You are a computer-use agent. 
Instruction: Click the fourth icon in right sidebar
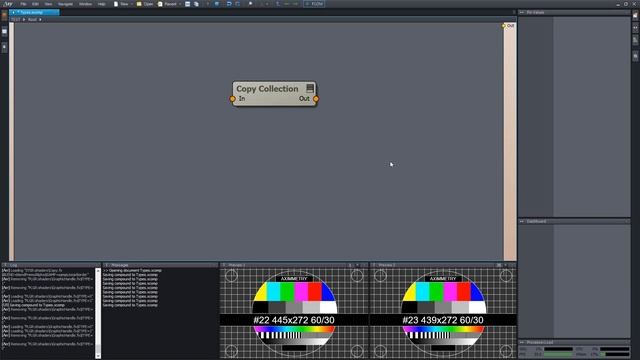(x=636, y=56)
